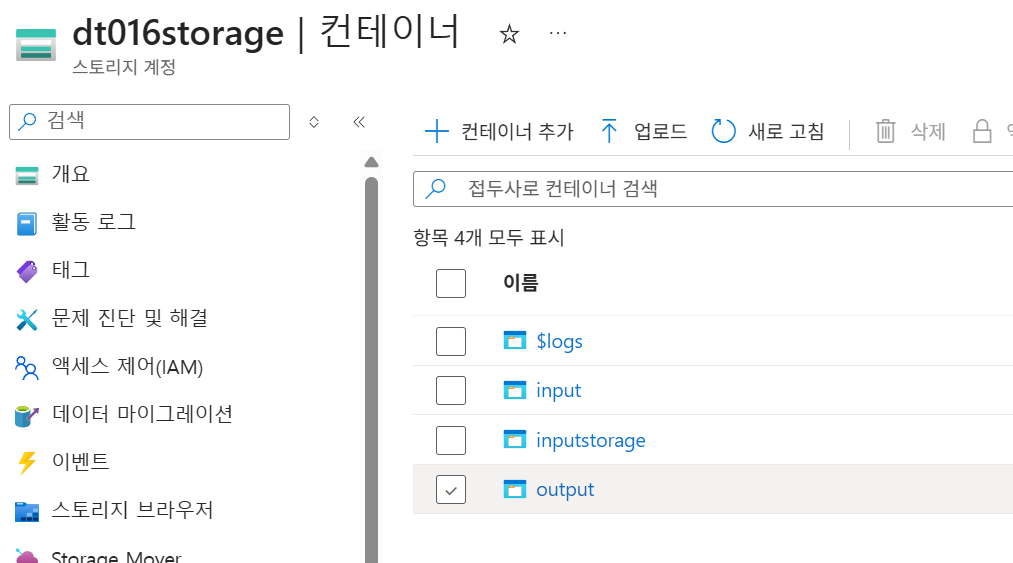Open 데이터 마이그레이션 menu item
1013x563 pixels.
click(142, 414)
